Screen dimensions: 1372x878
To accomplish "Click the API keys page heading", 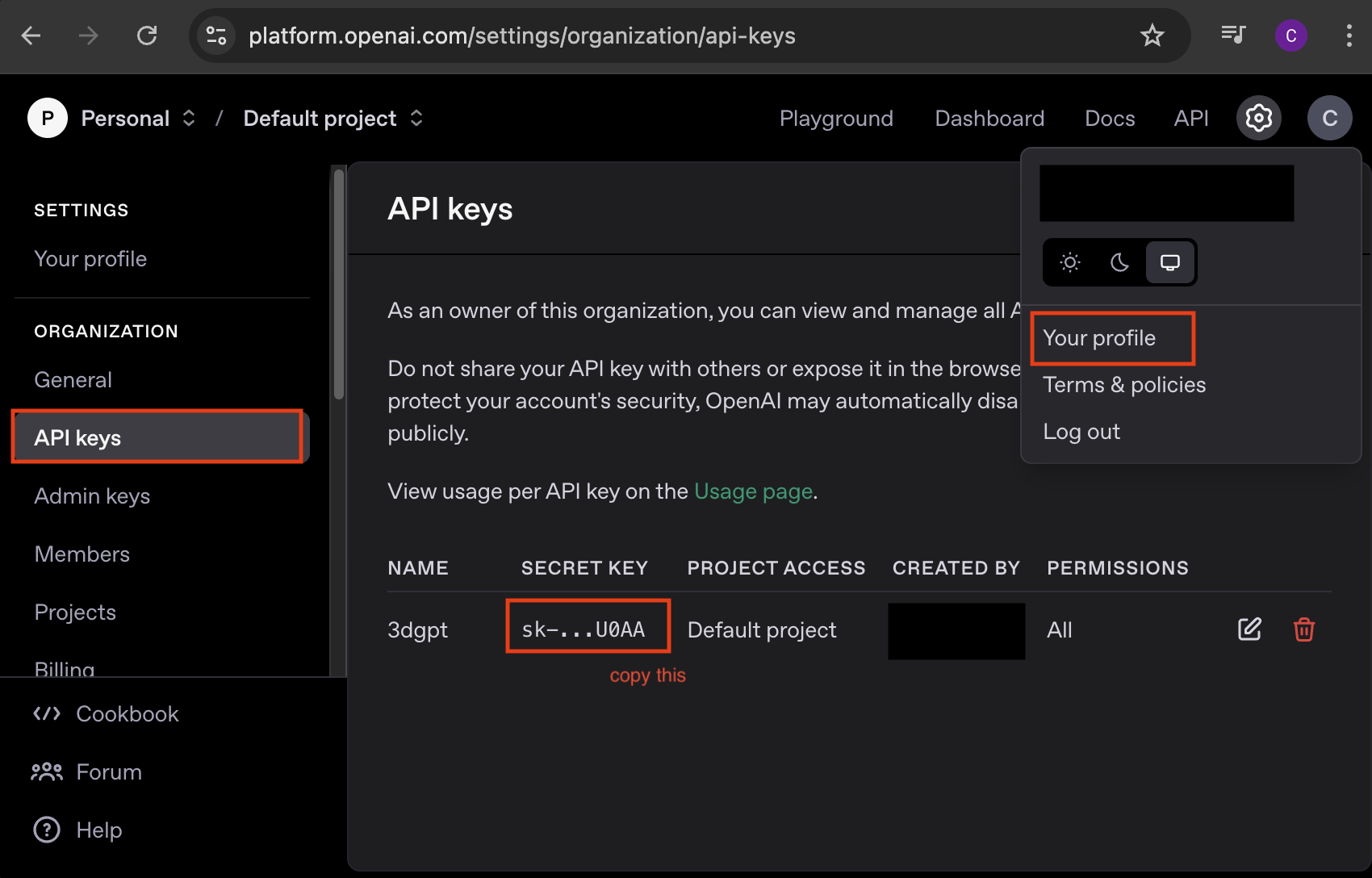I will pos(450,209).
